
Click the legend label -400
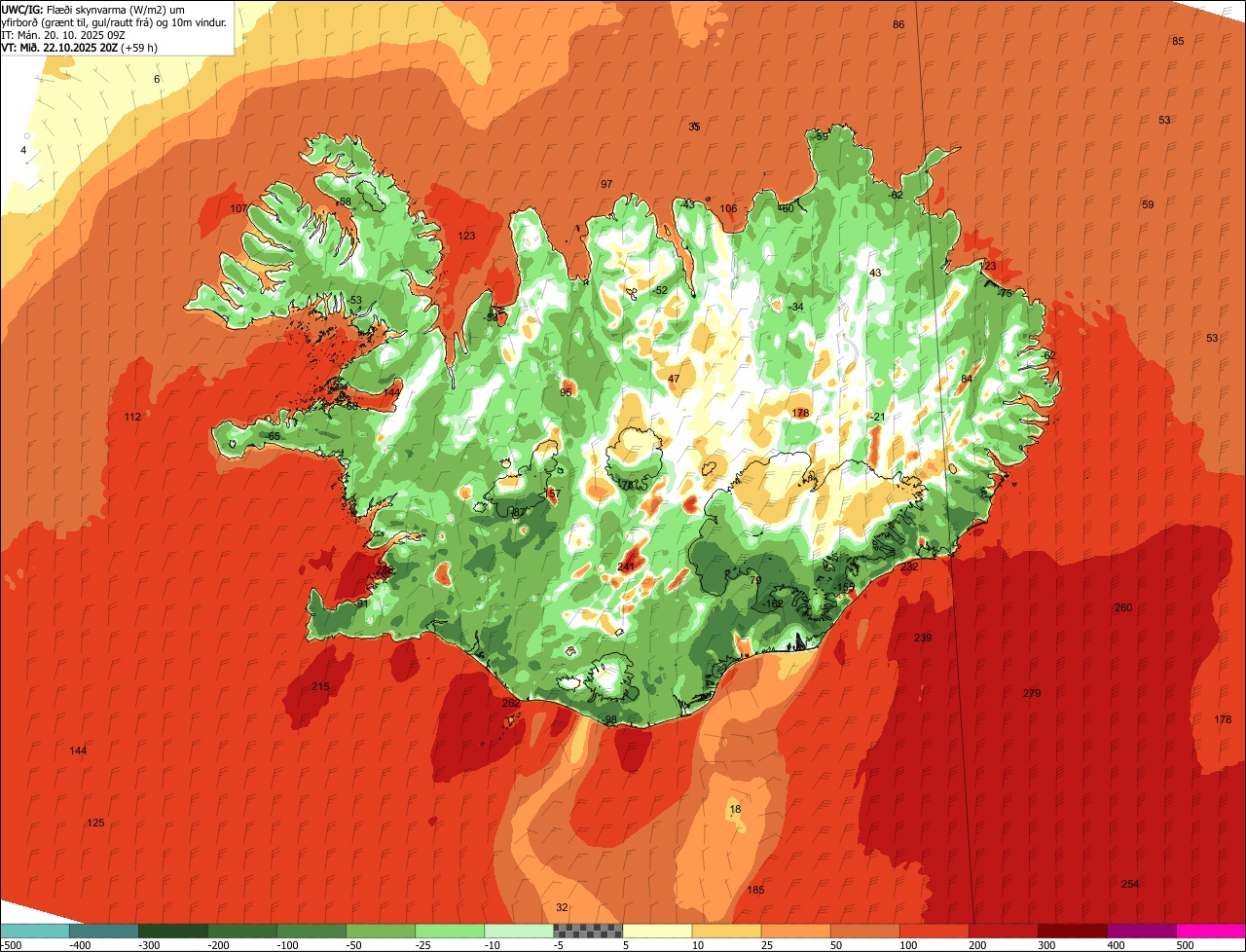[x=81, y=945]
